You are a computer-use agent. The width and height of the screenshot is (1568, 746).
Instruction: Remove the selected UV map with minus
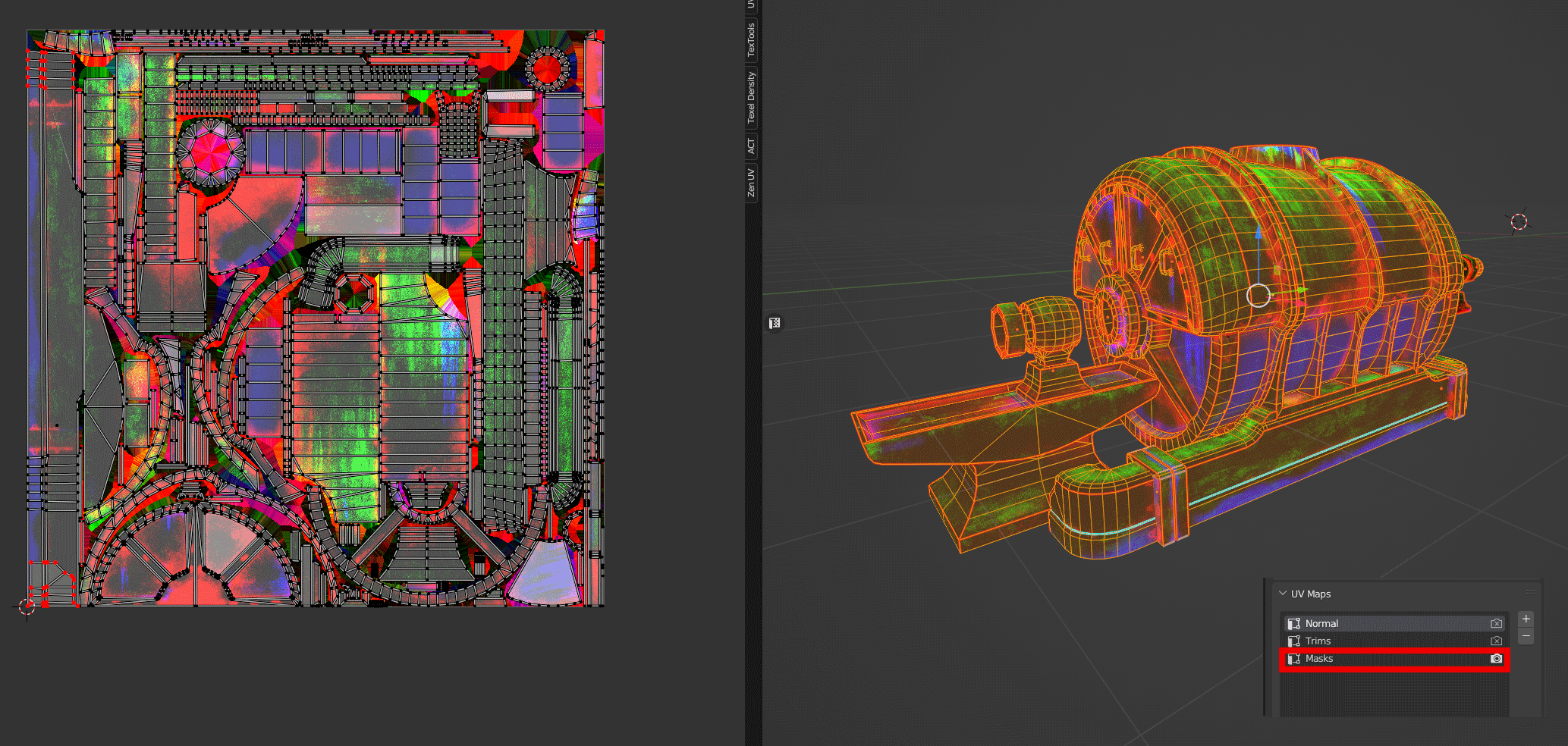pos(1526,636)
